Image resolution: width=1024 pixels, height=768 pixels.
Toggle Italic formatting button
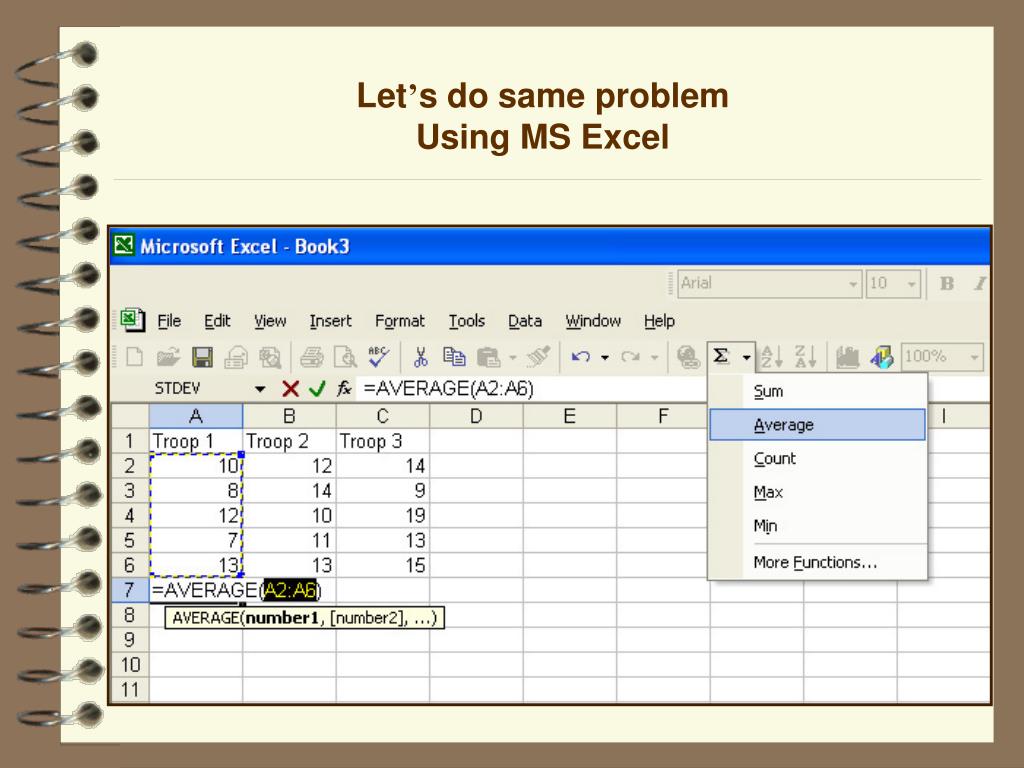pos(980,283)
